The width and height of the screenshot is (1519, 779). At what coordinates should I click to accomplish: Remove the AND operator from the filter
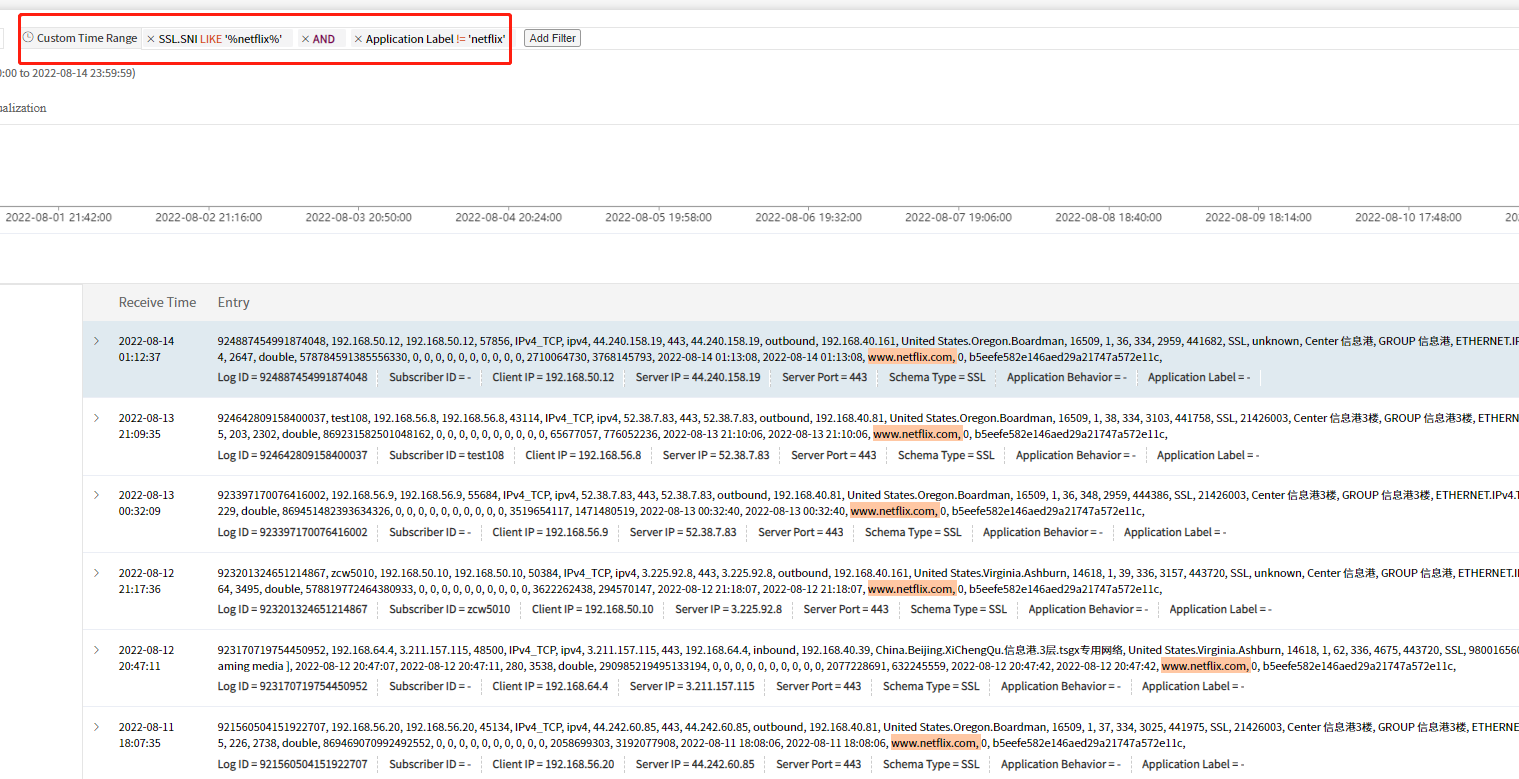(305, 39)
